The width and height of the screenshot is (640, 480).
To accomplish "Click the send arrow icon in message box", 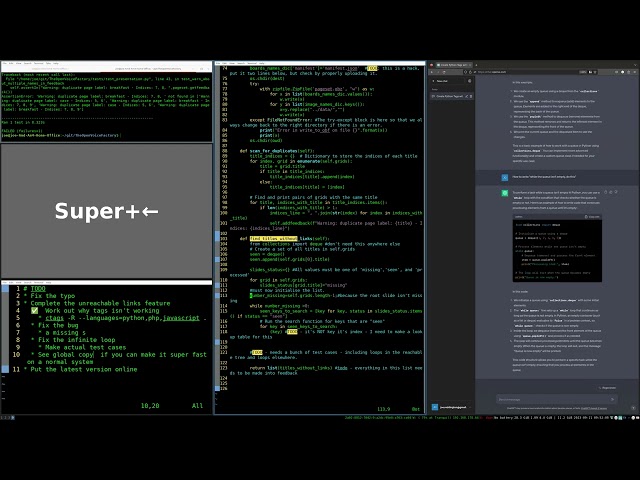I will 612,399.
